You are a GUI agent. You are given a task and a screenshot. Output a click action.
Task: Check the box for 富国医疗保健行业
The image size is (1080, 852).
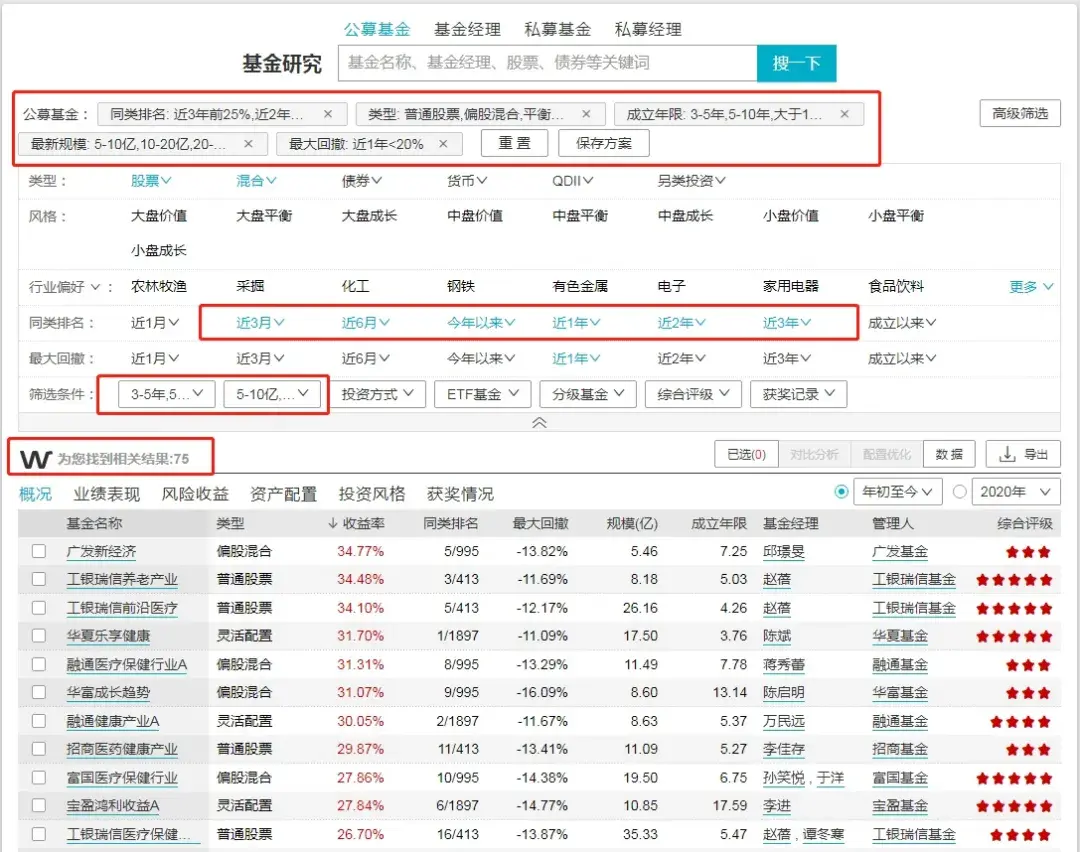pos(39,777)
